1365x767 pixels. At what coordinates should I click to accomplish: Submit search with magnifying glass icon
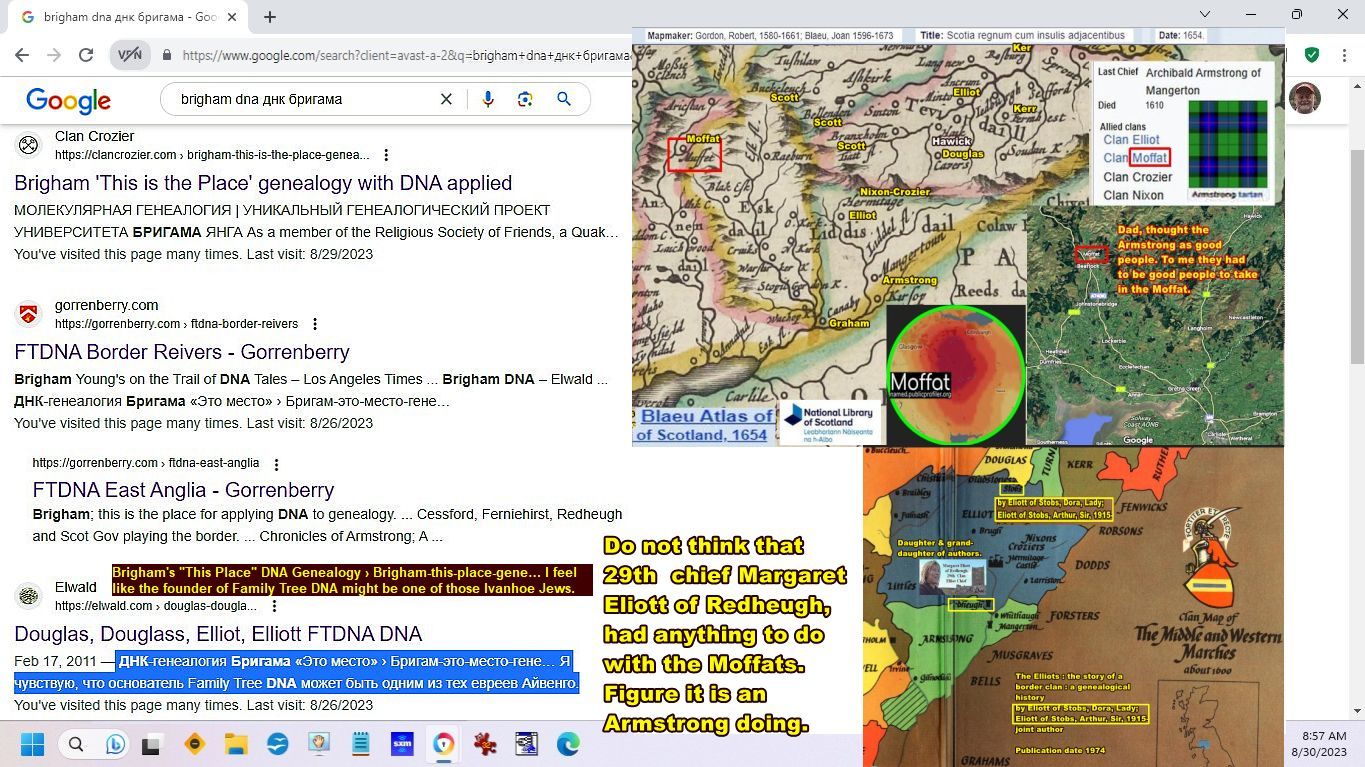tap(564, 99)
